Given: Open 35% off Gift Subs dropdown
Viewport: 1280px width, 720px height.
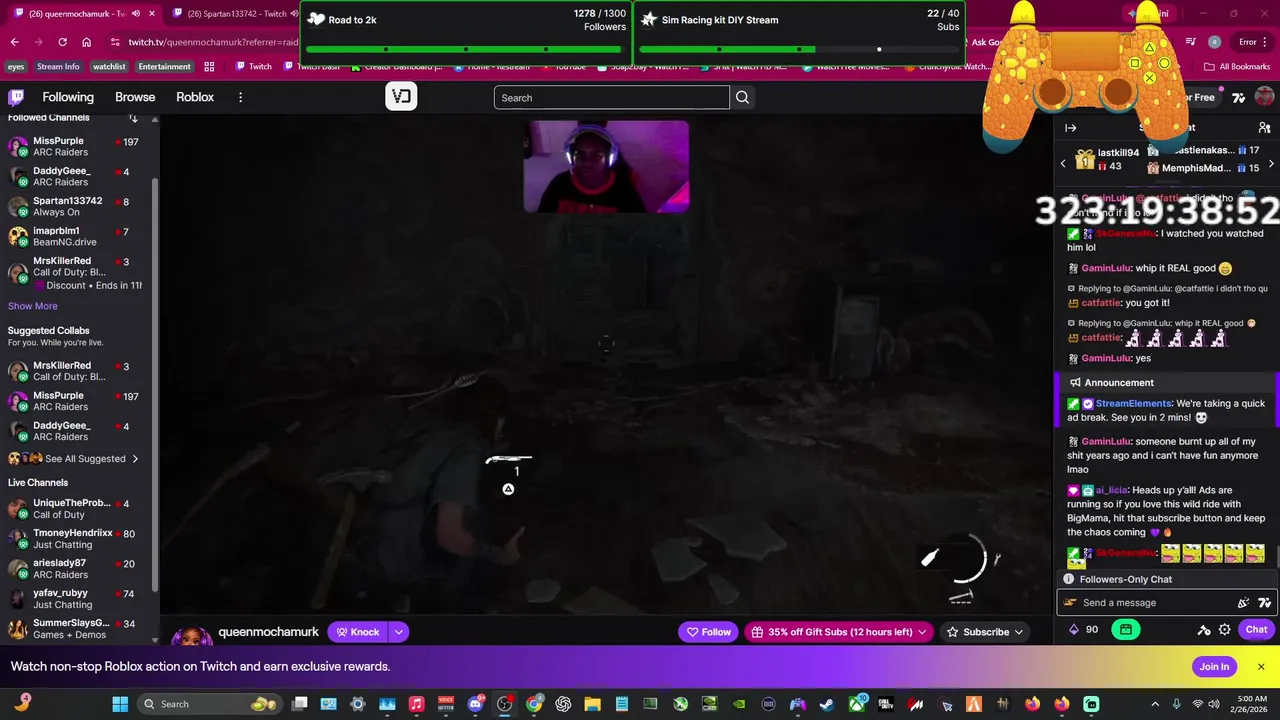Looking at the screenshot, I should tap(840, 632).
